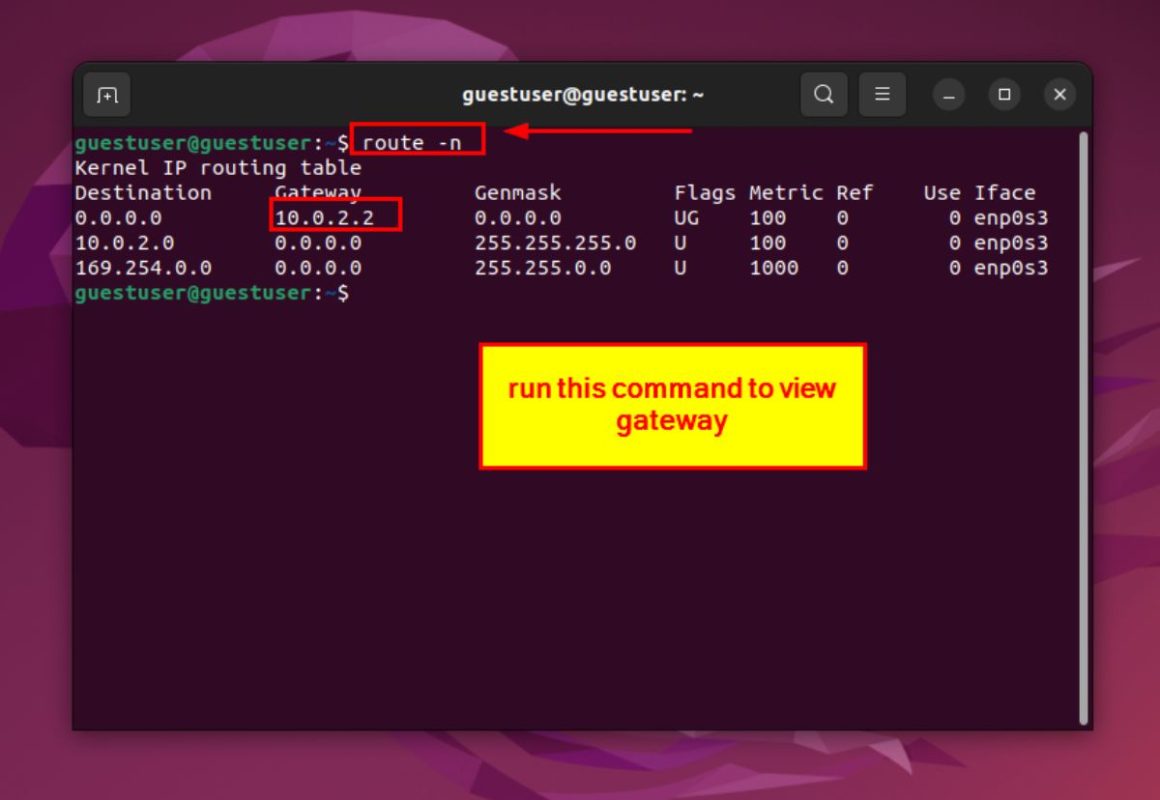Click the Genmask column header

(x=517, y=192)
